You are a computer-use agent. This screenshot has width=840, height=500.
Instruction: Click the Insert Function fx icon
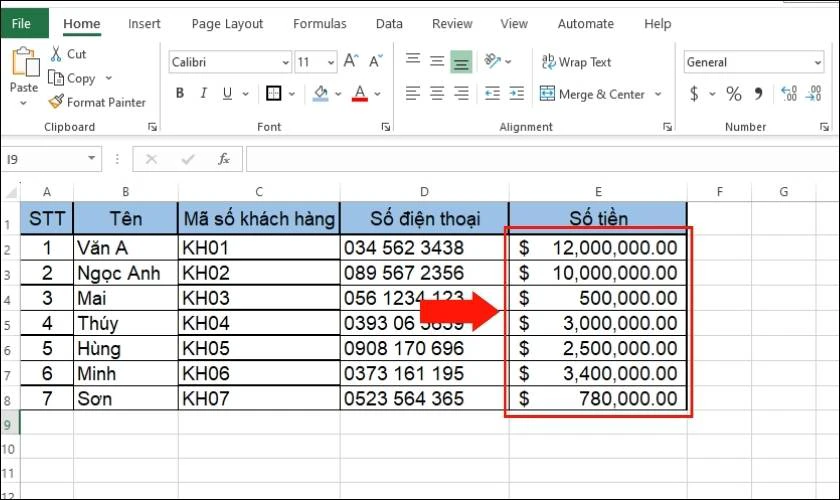[x=223, y=159]
